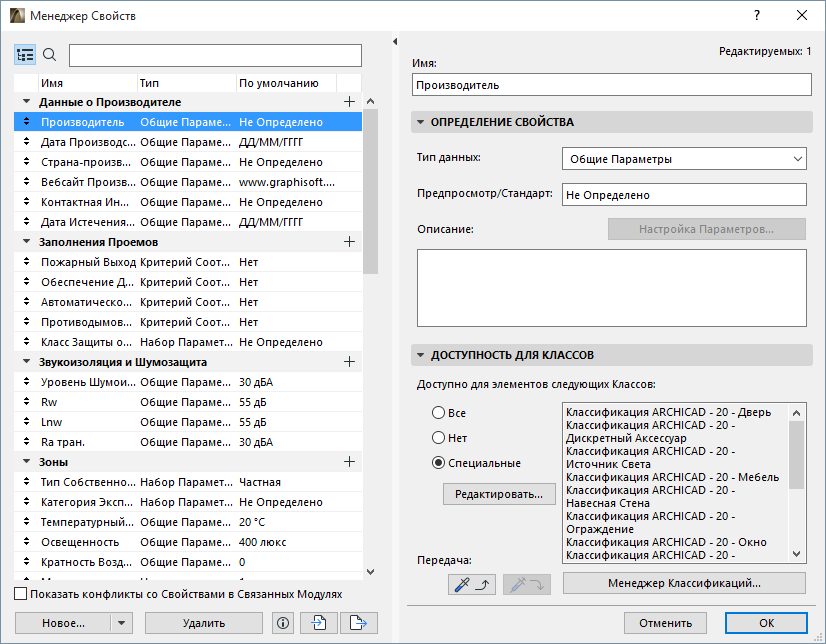Open the dropdown arrow next to Новое
The image size is (826, 644).
(x=122, y=623)
